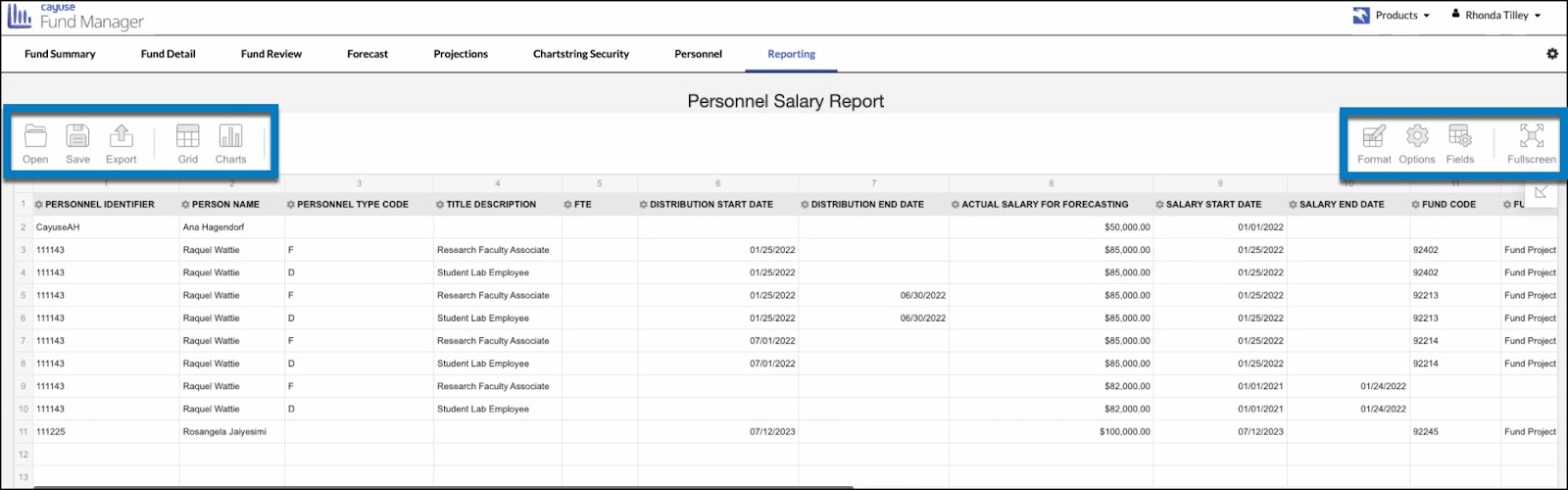This screenshot has height=490, width=1568.
Task: Click the gear on DISTRIBUTION START DATE column
Action: click(643, 205)
